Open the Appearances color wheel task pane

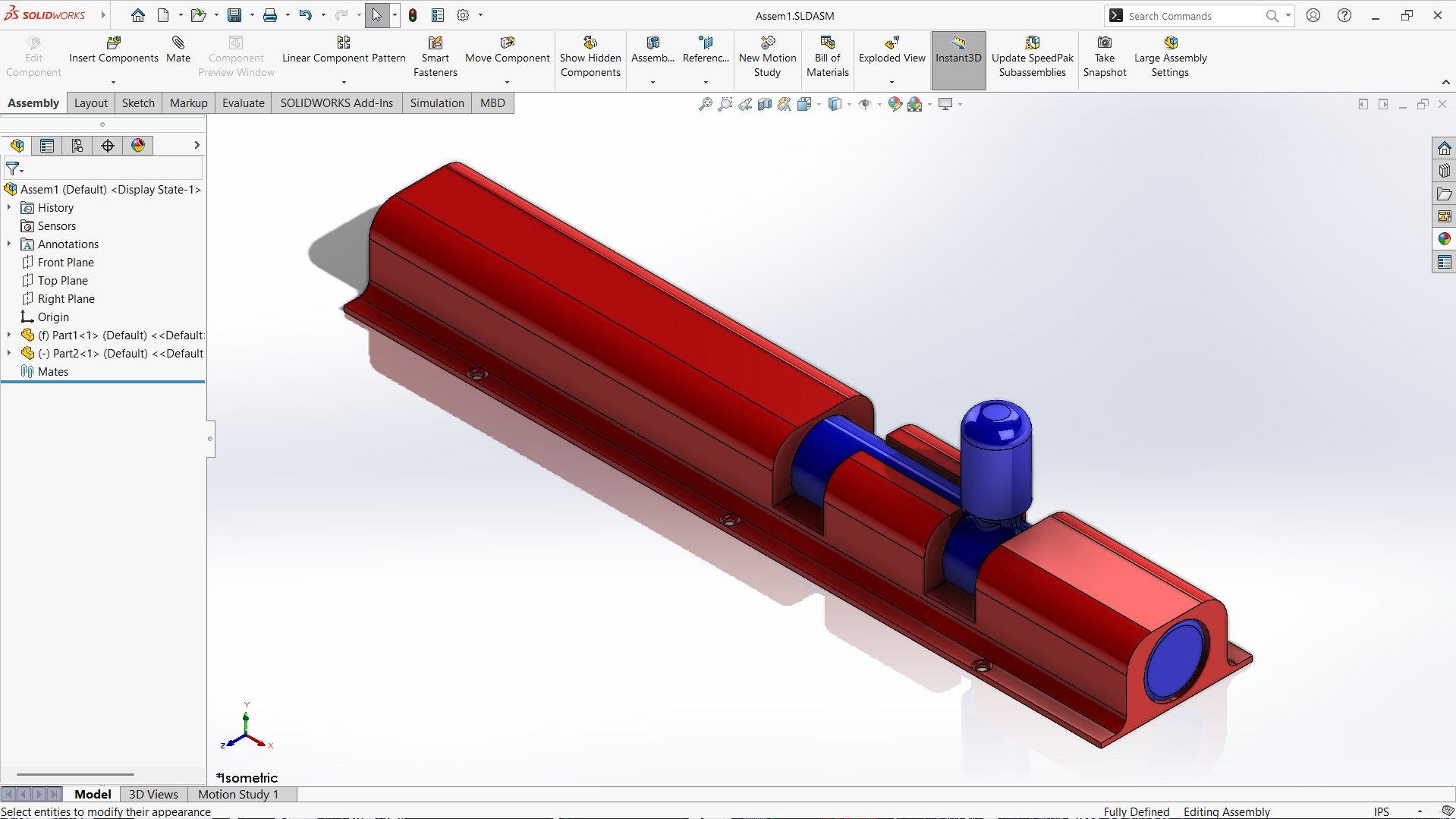[1444, 239]
